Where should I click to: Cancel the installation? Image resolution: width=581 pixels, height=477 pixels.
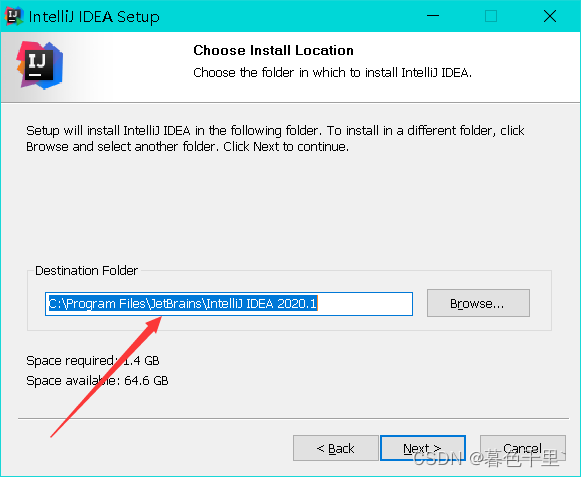click(x=522, y=448)
